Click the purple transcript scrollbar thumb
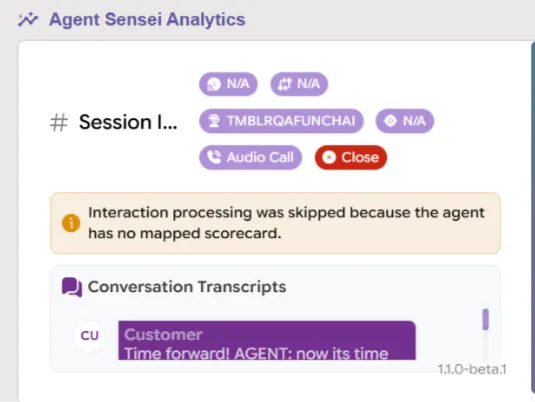Image resolution: width=535 pixels, height=402 pixels. click(x=485, y=319)
